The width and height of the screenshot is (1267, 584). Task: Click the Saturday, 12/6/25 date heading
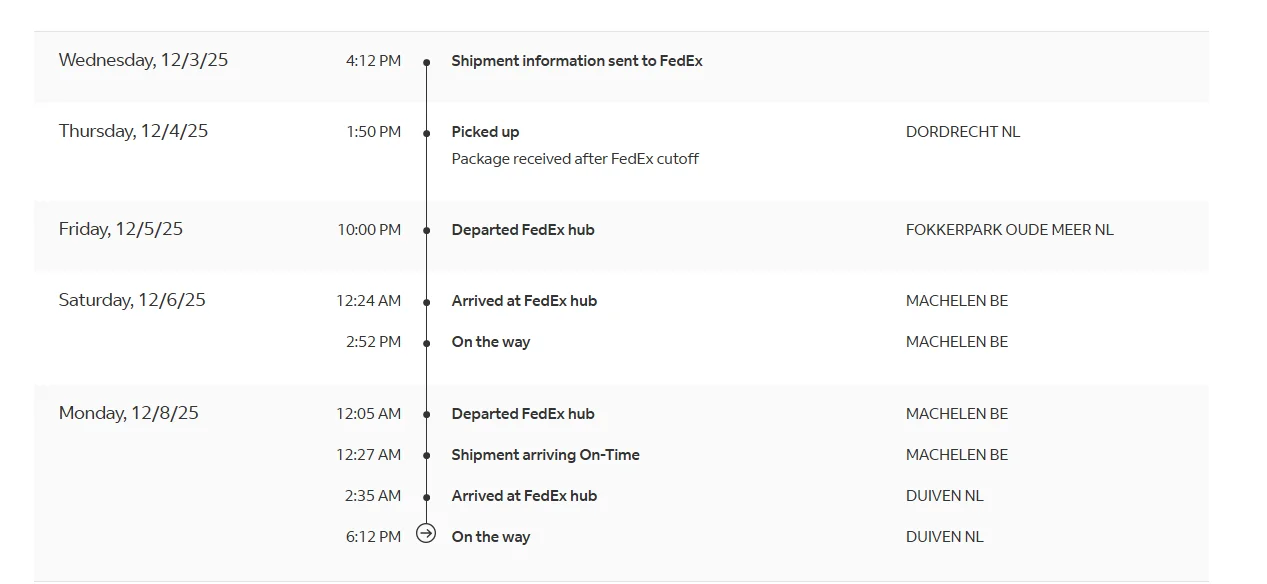(132, 300)
